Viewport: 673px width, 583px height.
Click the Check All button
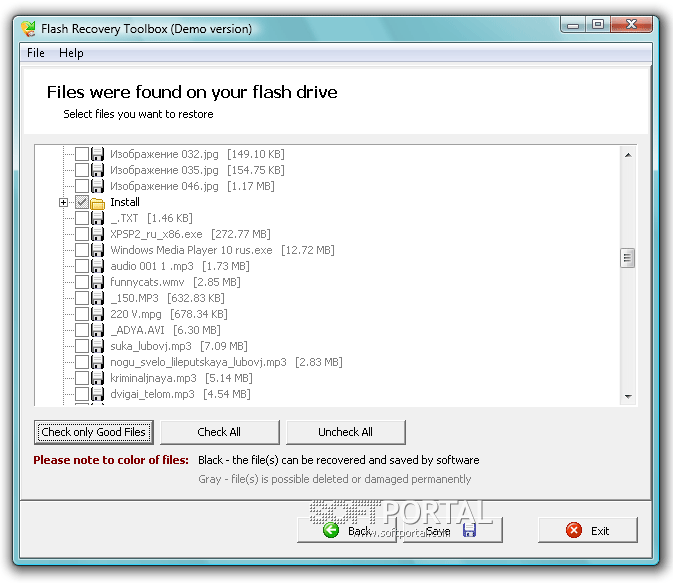pos(219,432)
